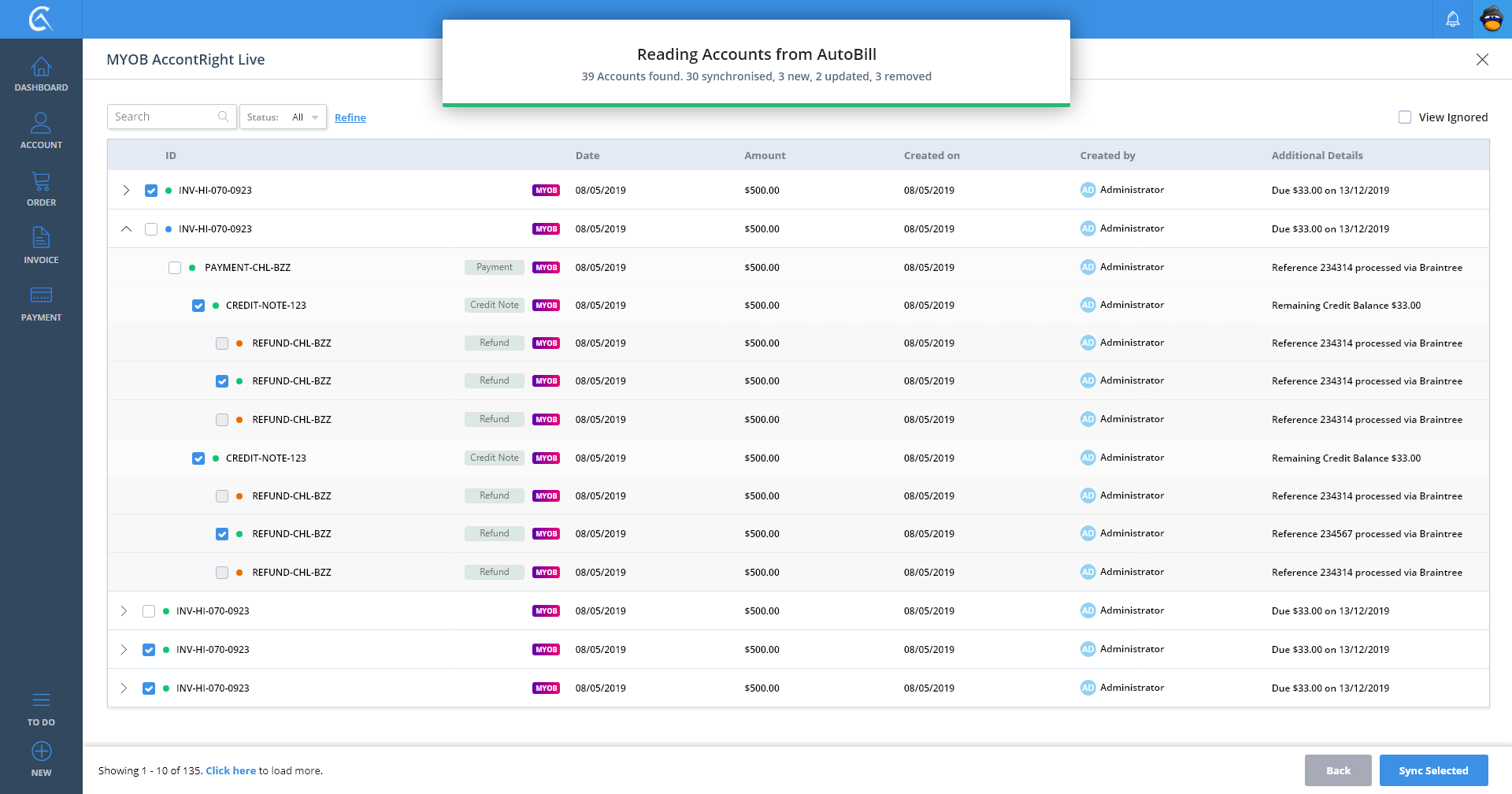The image size is (1512, 794).
Task: Click into the Search field
Action: click(164, 117)
